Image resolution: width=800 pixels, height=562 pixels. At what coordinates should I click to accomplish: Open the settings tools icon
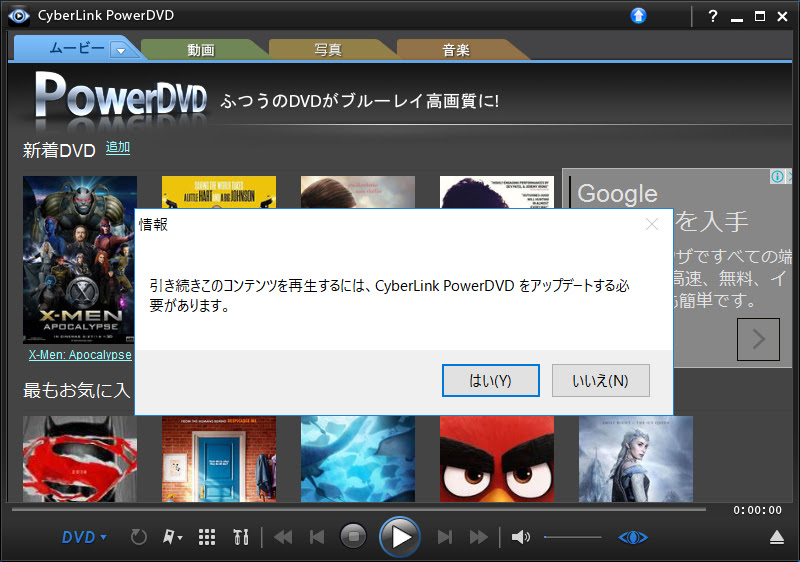pyautogui.click(x=241, y=537)
